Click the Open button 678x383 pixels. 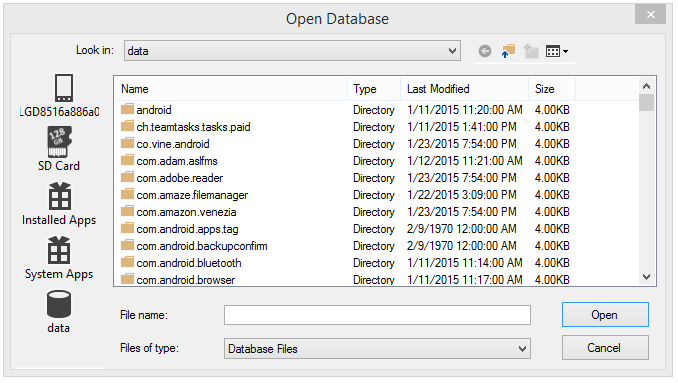coord(605,315)
